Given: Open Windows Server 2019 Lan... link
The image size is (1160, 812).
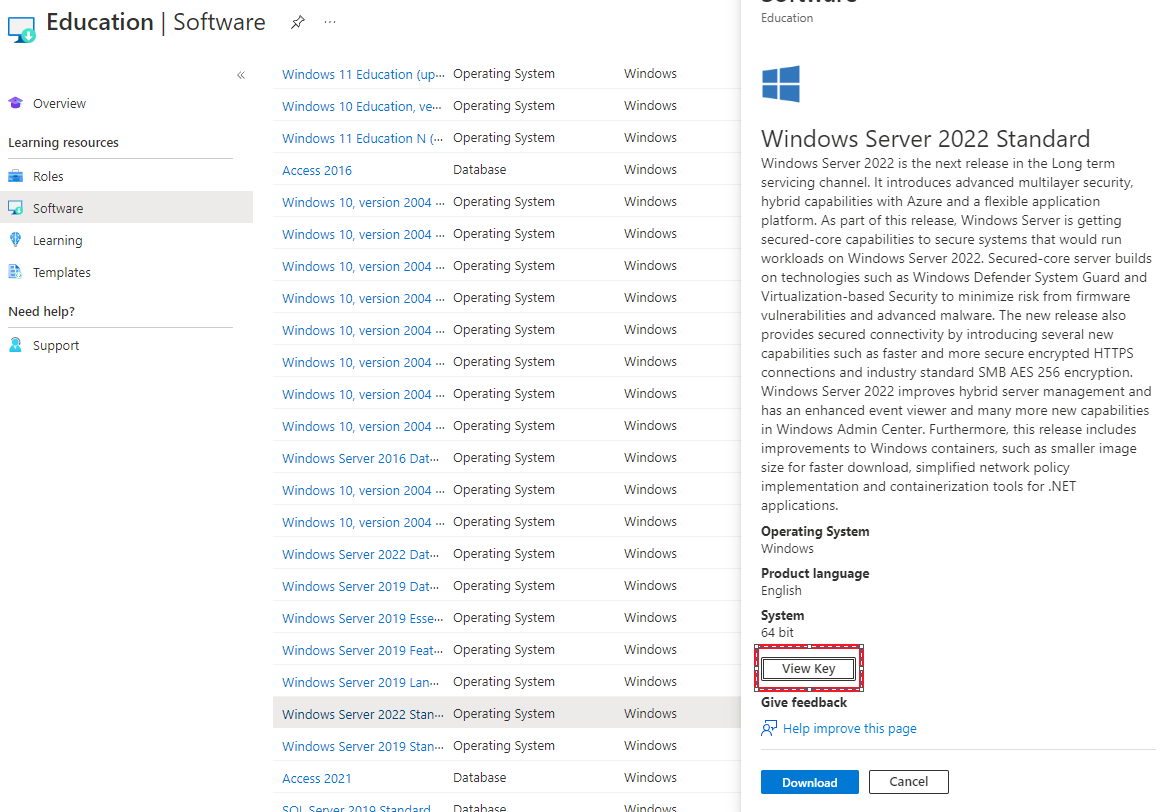Looking at the screenshot, I should [x=360, y=682].
